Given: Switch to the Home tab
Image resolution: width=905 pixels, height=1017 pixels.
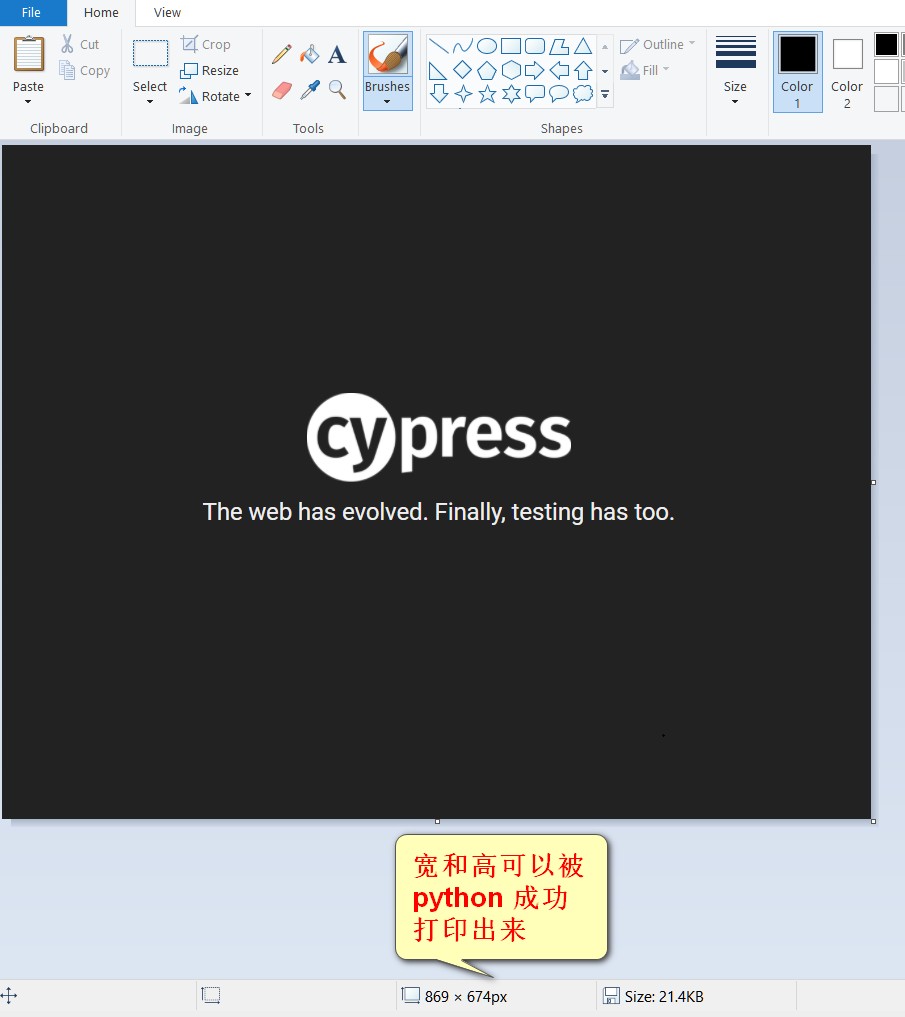Looking at the screenshot, I should click(101, 12).
